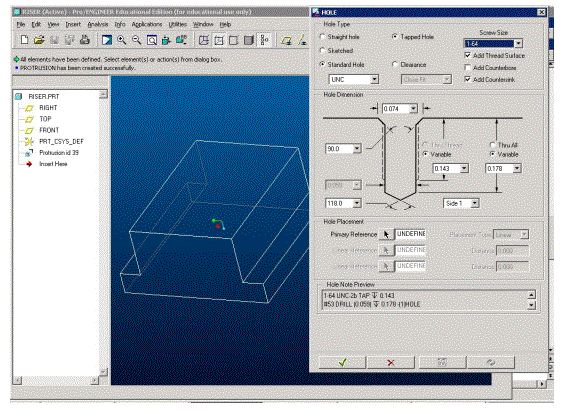Open a file using the folder icon
The width and height of the screenshot is (566, 410).
coord(39,40)
